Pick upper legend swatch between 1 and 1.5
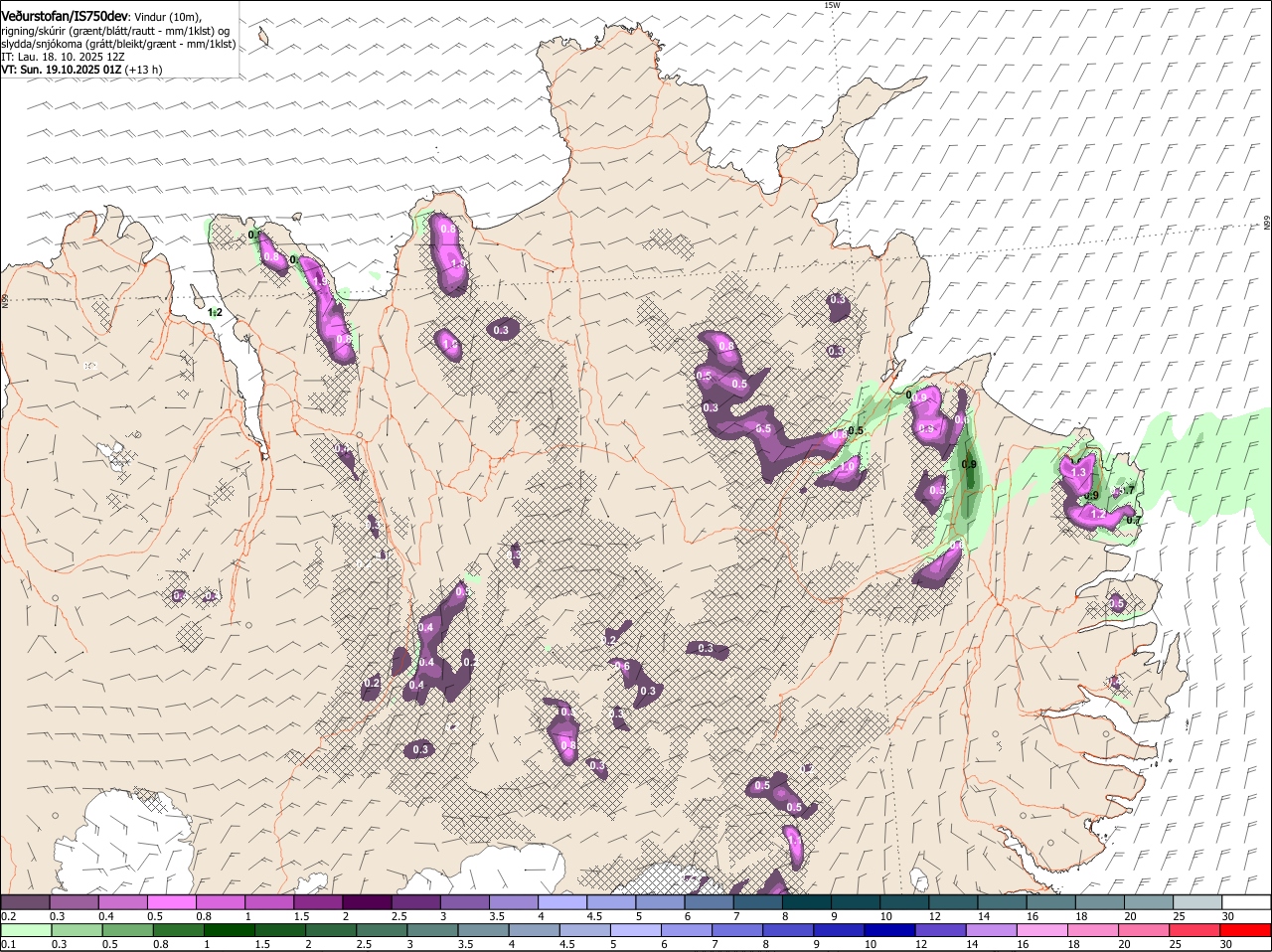This screenshot has height=952, width=1272. pyautogui.click(x=269, y=901)
